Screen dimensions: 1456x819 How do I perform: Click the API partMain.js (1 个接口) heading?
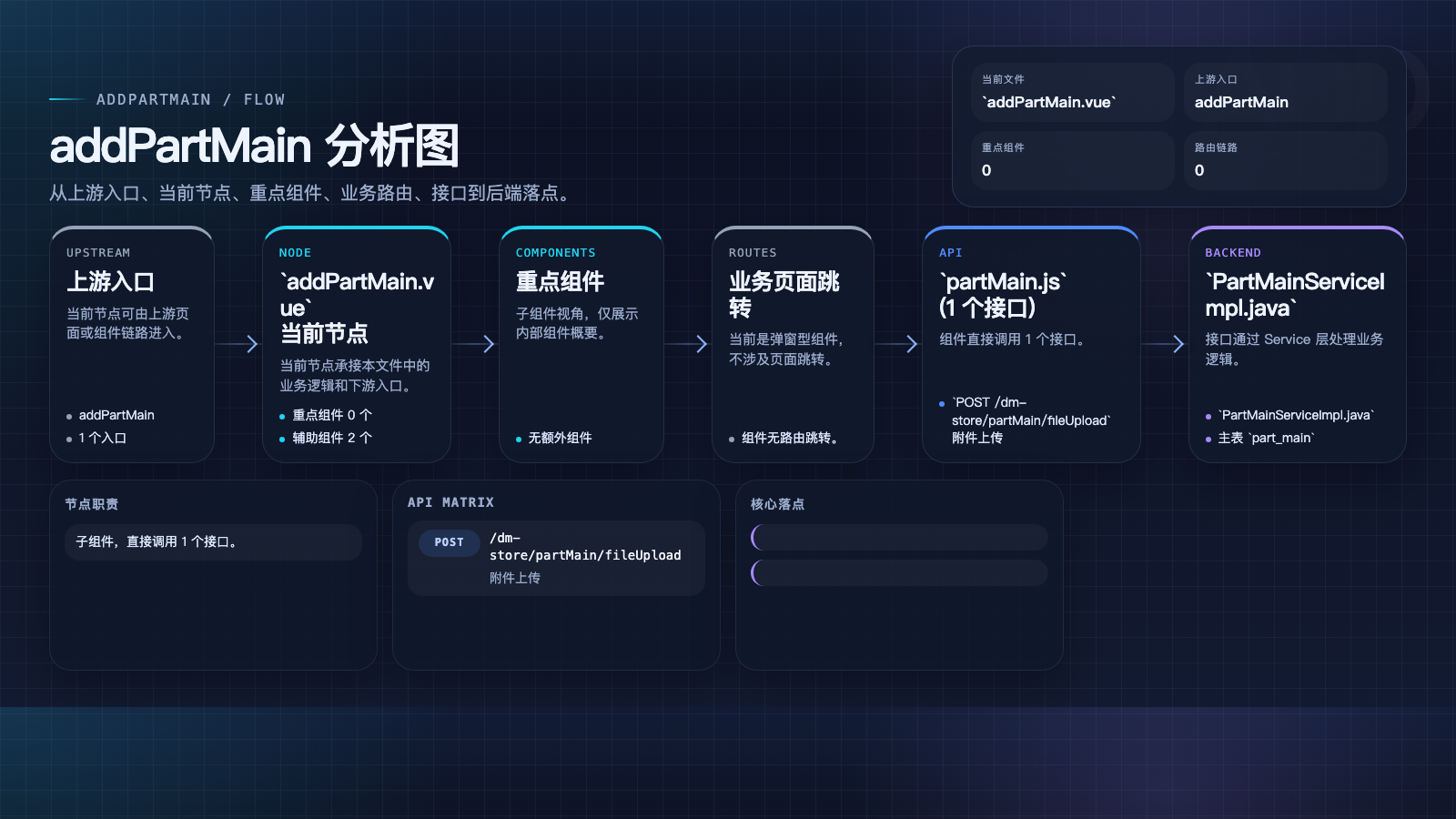1003,294
